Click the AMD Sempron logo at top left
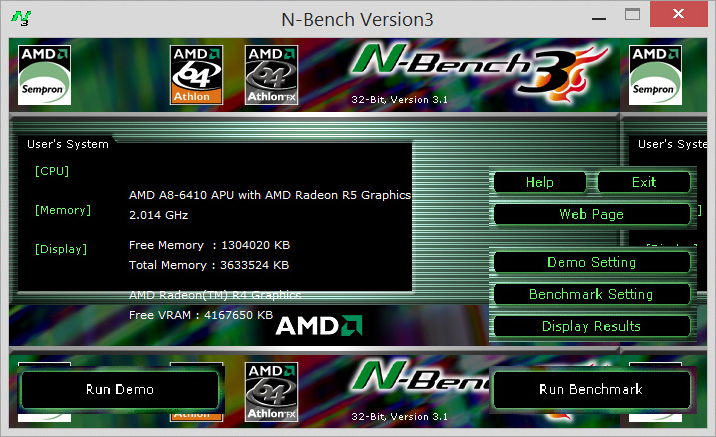The width and height of the screenshot is (716, 437). pos(44,75)
